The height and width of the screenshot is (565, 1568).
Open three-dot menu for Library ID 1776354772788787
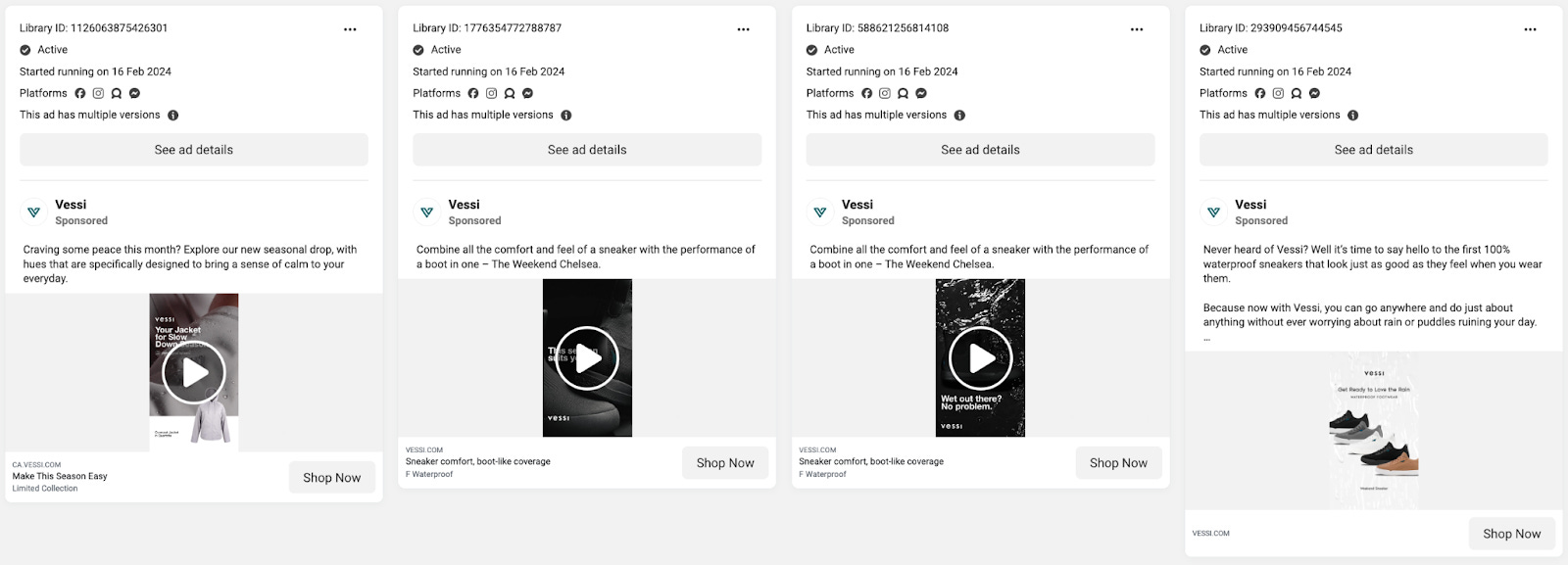pos(743,29)
